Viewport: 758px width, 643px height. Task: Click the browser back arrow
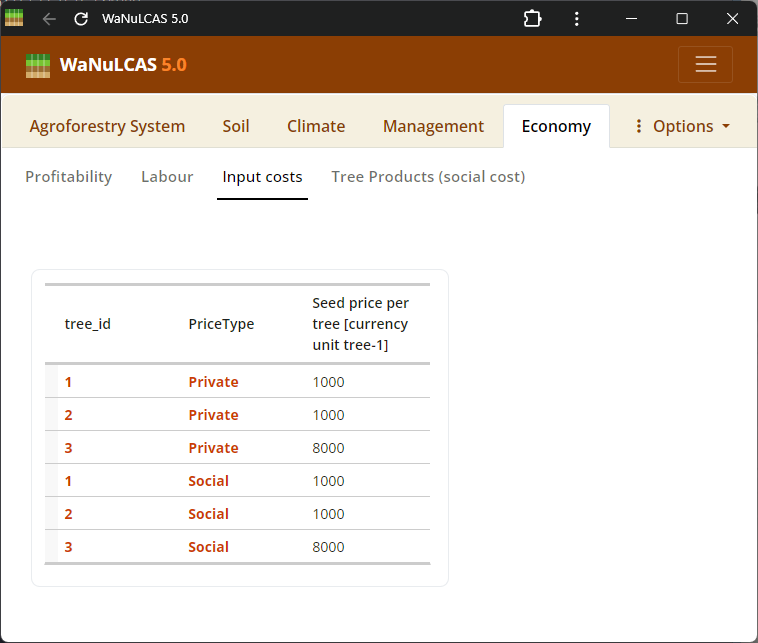(49, 19)
